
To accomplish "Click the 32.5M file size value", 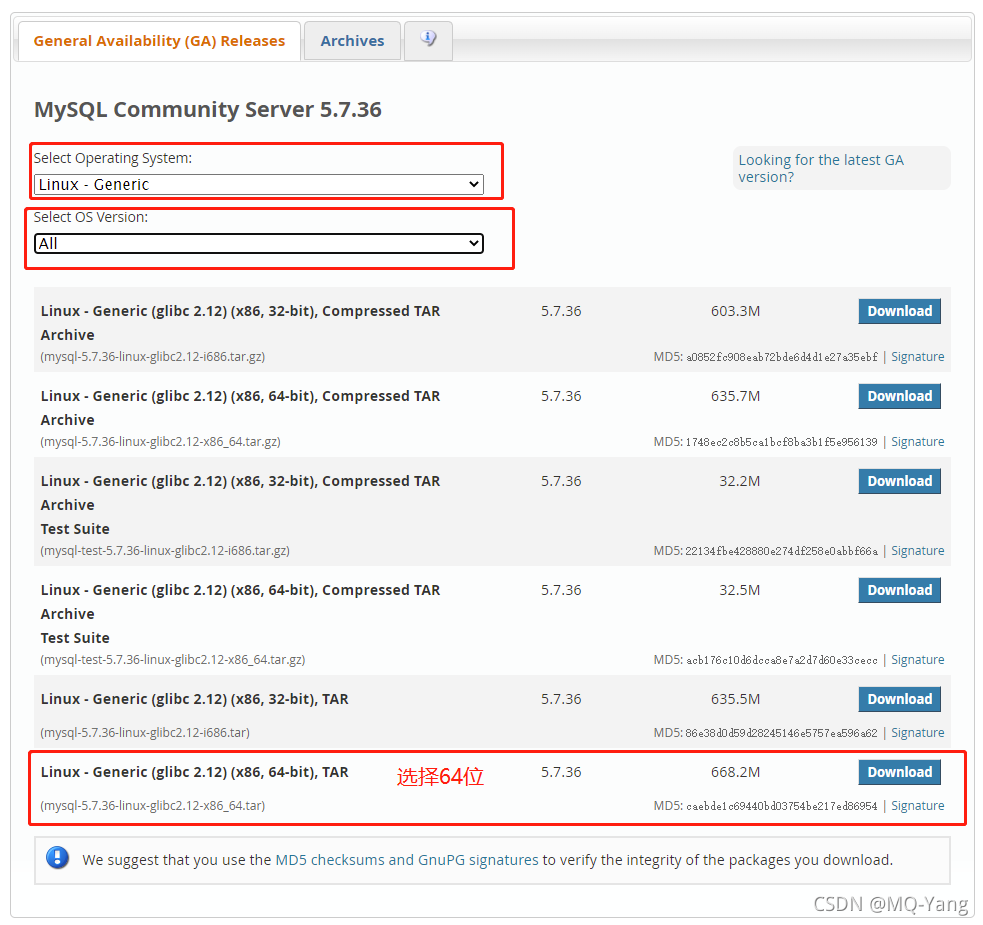I will point(740,590).
